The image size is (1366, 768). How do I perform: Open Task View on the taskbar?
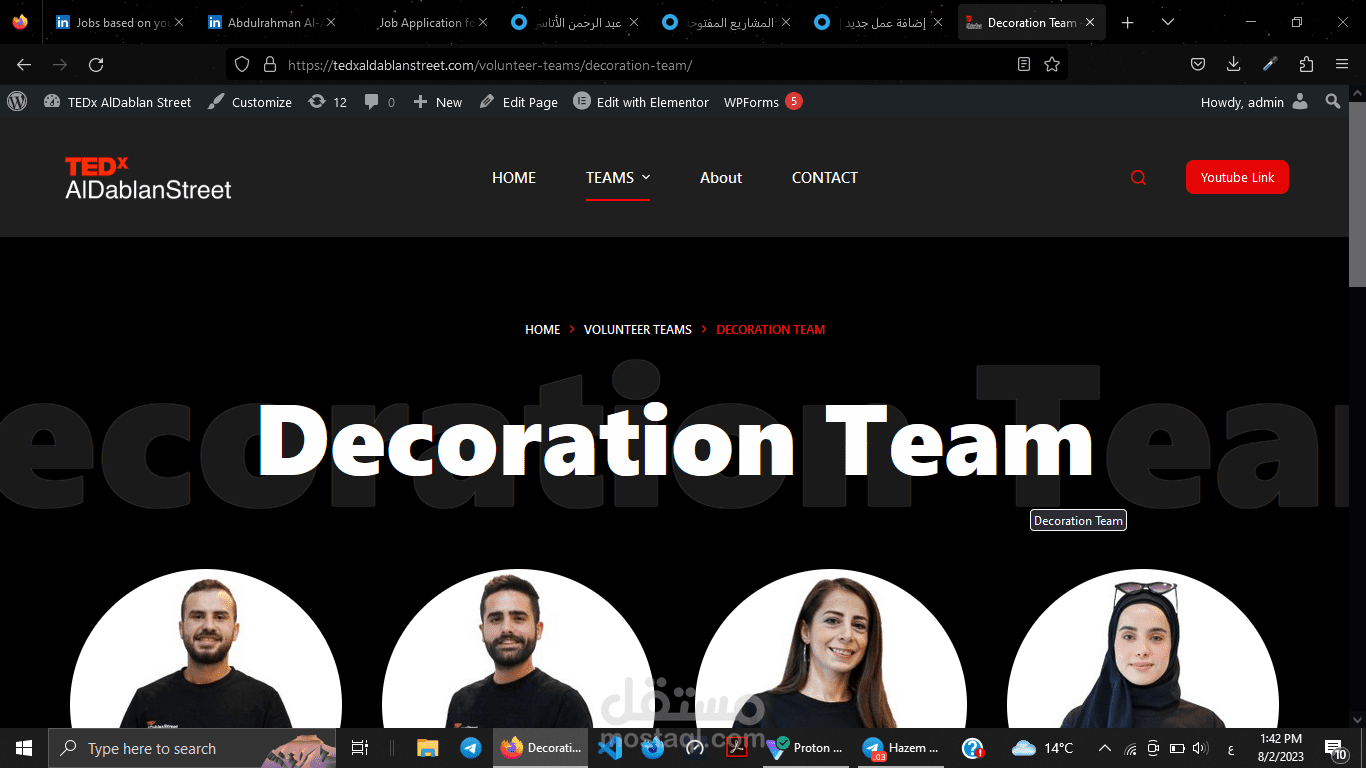point(360,748)
